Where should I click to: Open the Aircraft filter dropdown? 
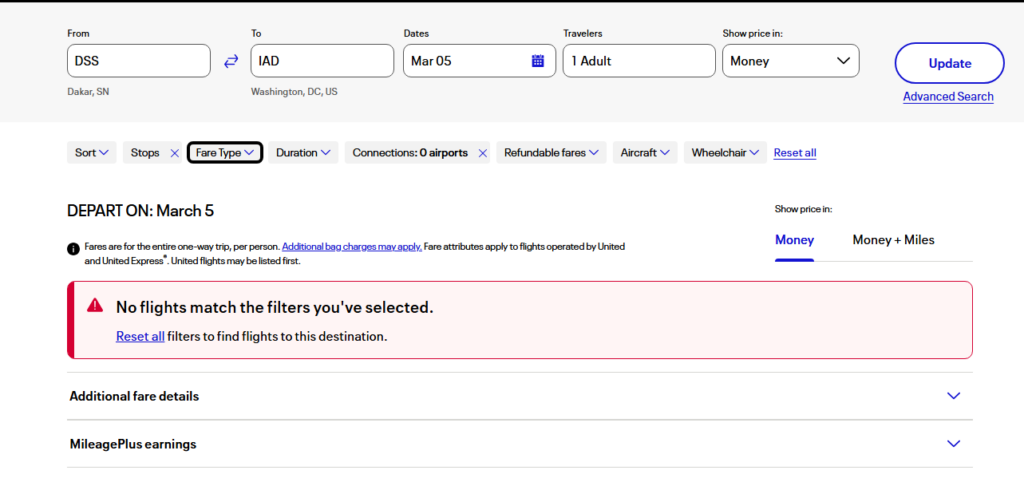(x=644, y=153)
